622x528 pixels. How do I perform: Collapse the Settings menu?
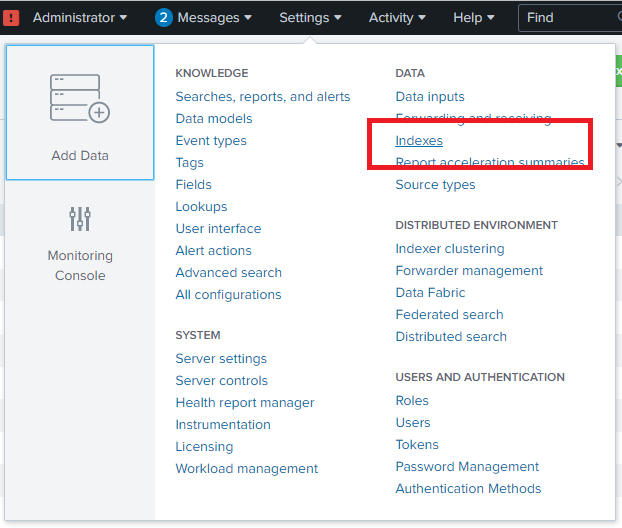[310, 17]
